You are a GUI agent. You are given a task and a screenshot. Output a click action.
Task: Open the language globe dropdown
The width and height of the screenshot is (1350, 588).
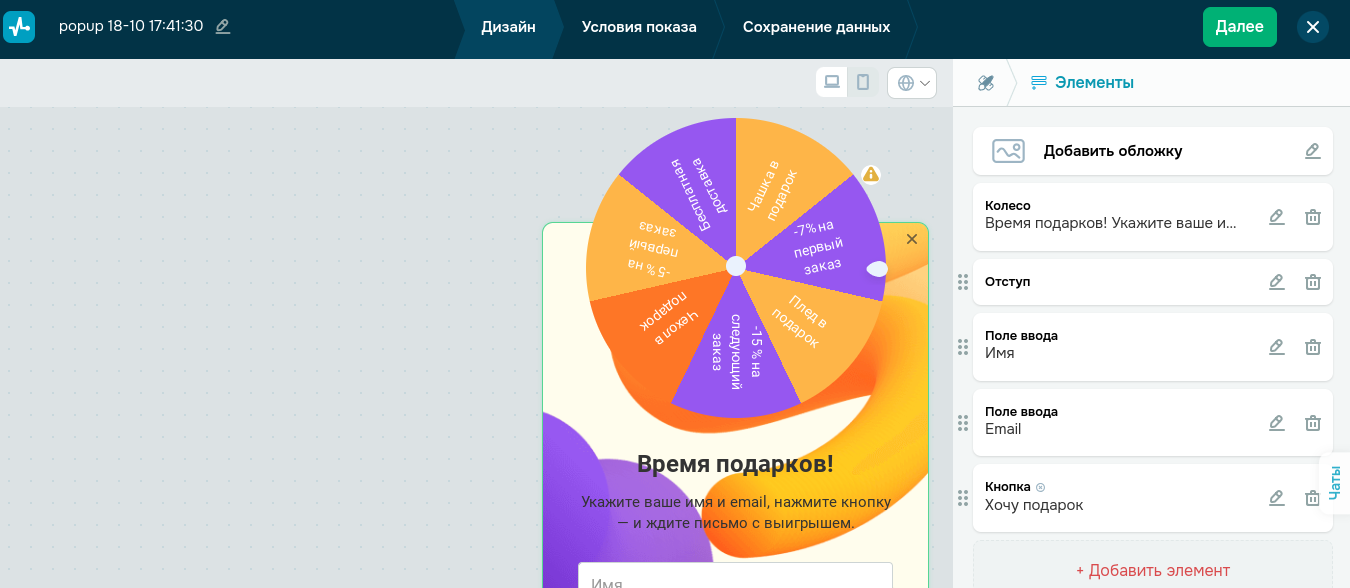(912, 83)
